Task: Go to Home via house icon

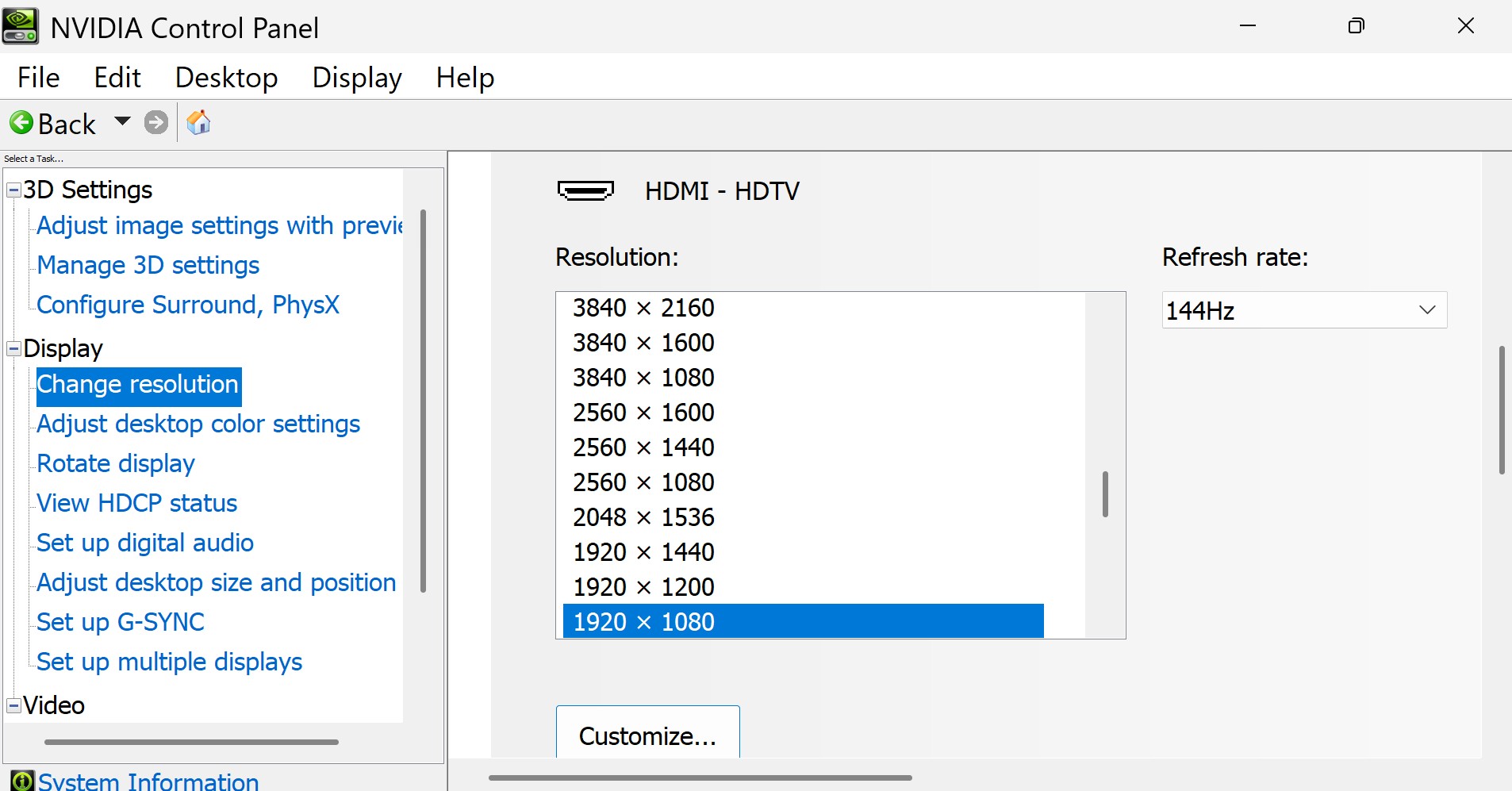Action: pyautogui.click(x=198, y=123)
